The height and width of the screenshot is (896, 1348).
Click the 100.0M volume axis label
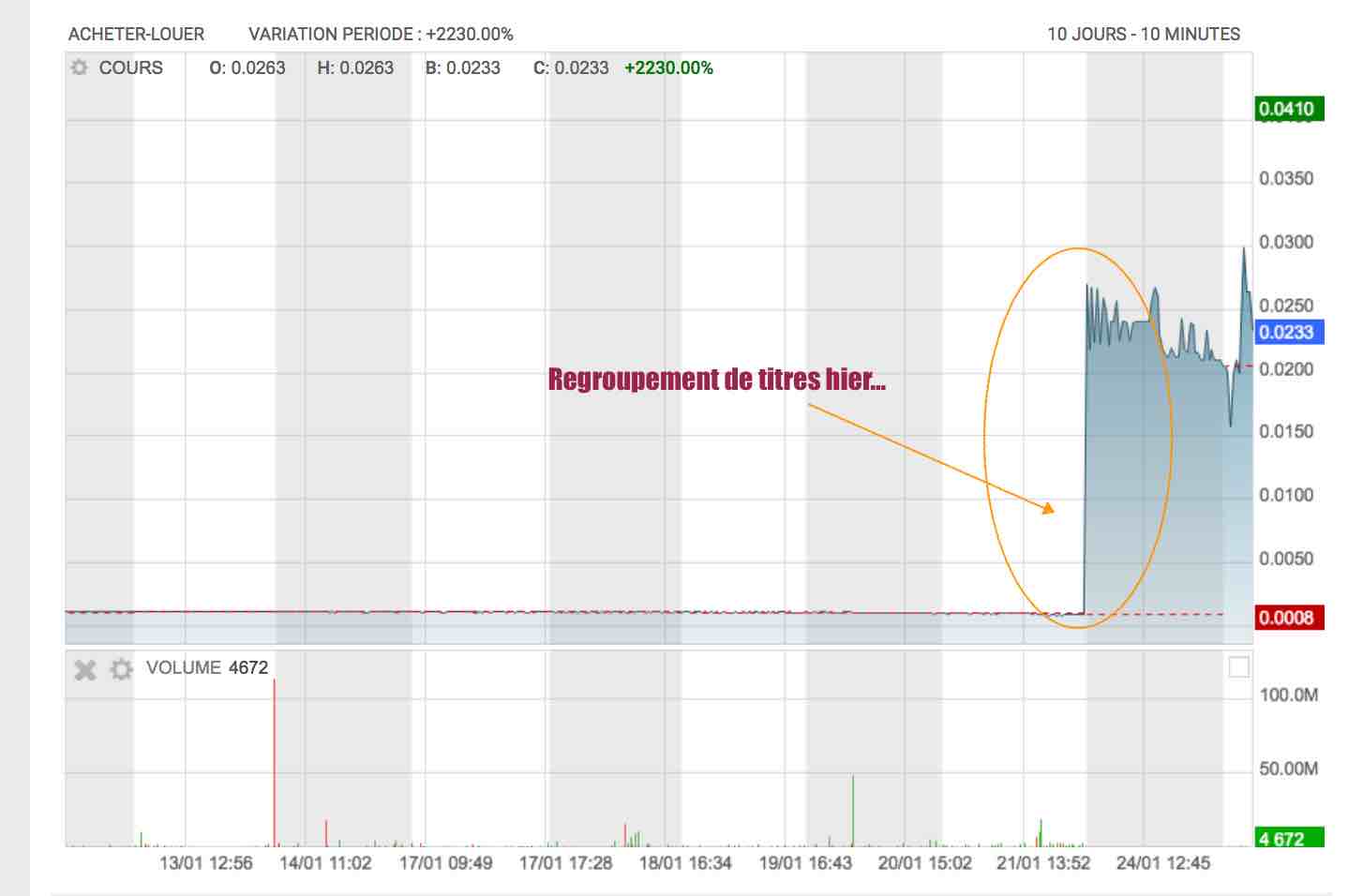pos(1289,694)
